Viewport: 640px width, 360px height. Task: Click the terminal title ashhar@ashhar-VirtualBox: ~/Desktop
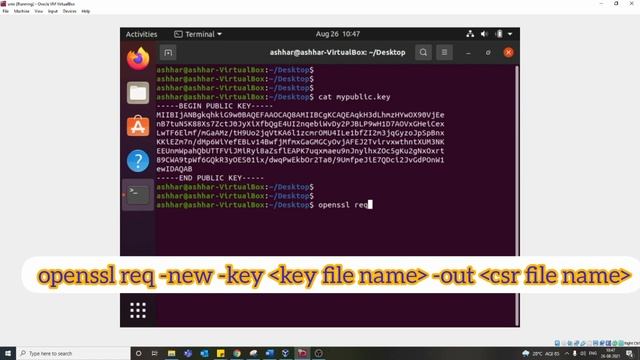[337, 52]
